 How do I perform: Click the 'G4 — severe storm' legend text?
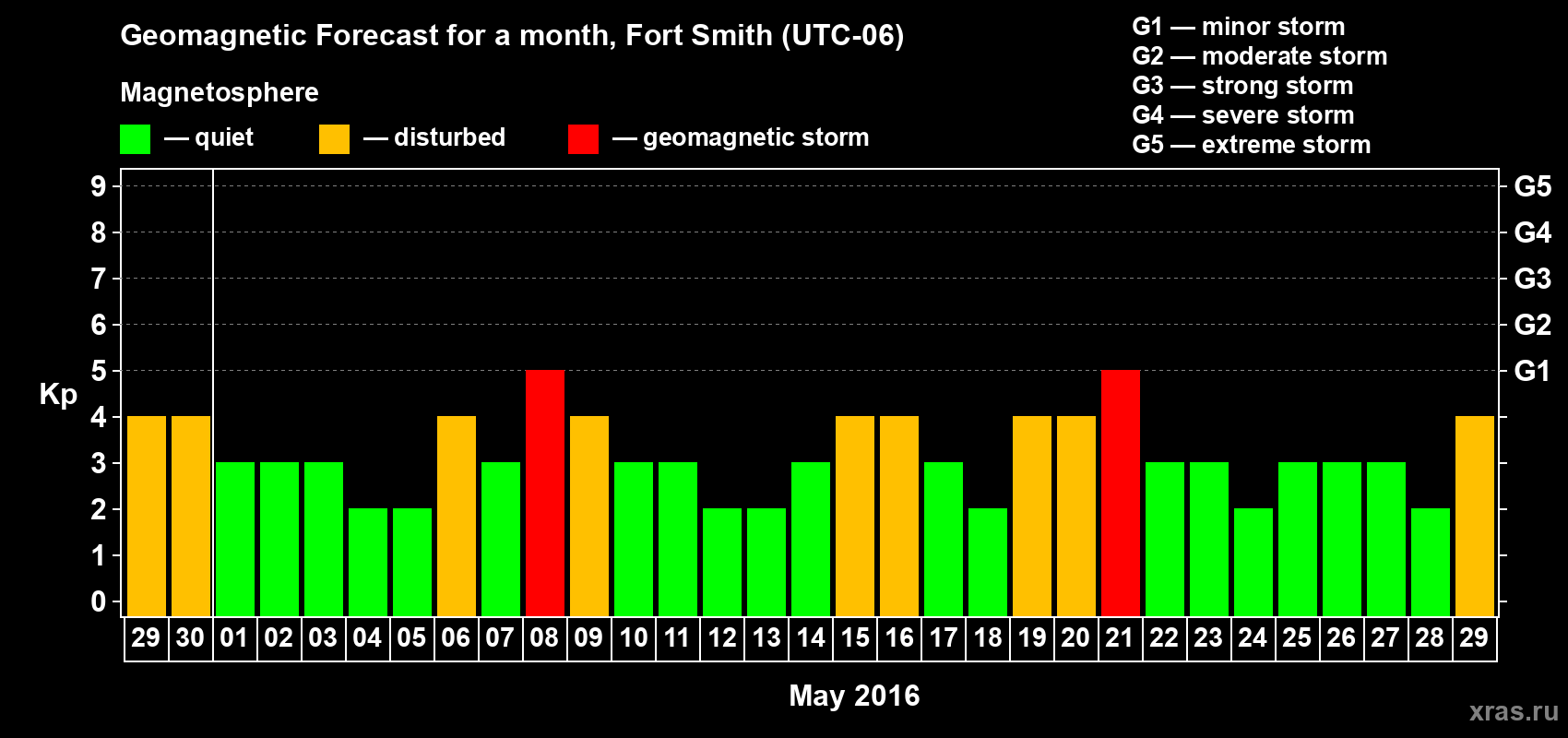(1243, 115)
